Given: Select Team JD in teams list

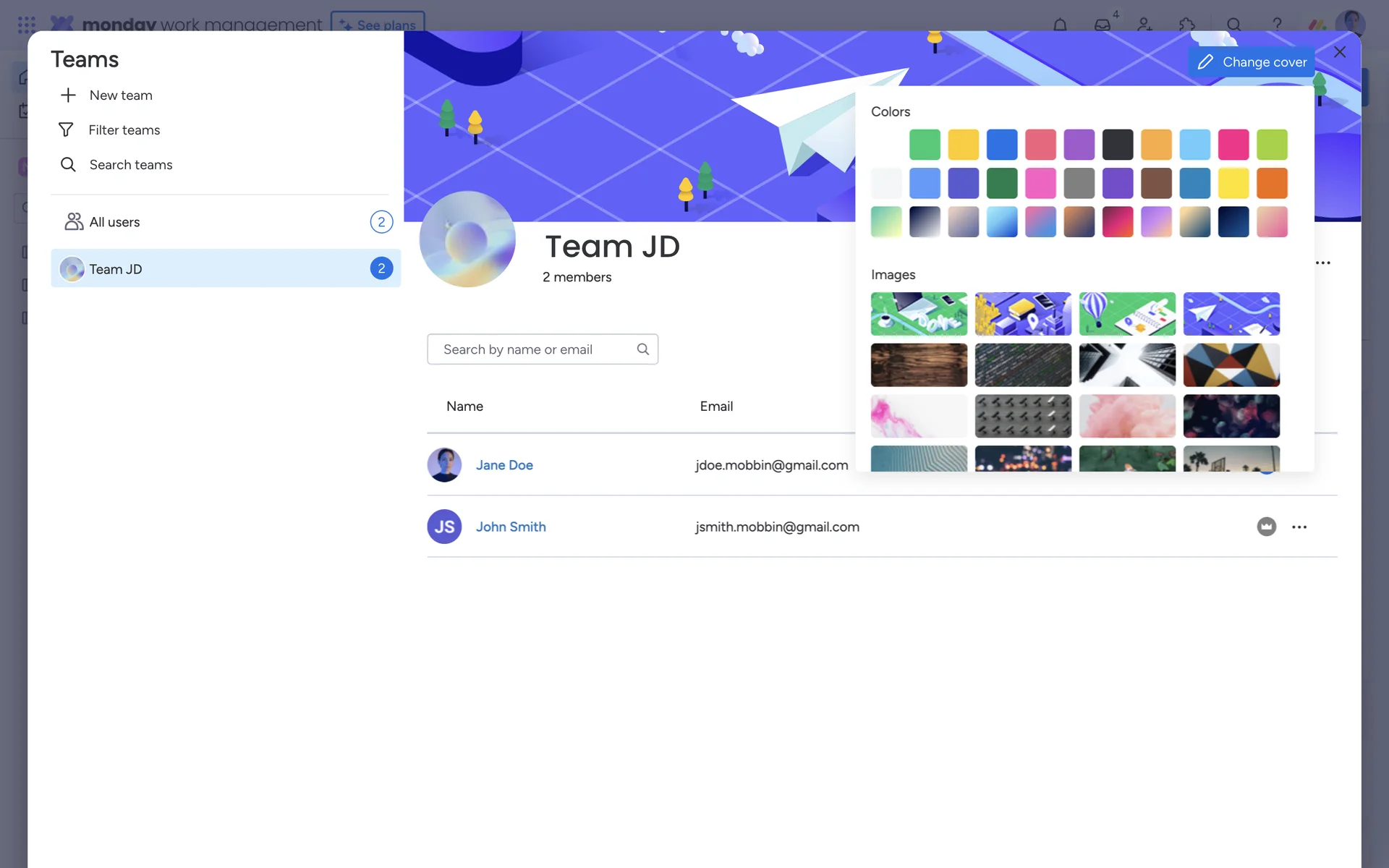Looking at the screenshot, I should click(116, 269).
